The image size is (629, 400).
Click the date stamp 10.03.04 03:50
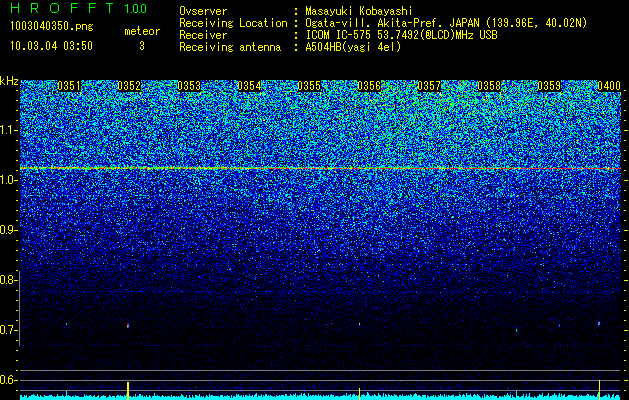point(51,46)
